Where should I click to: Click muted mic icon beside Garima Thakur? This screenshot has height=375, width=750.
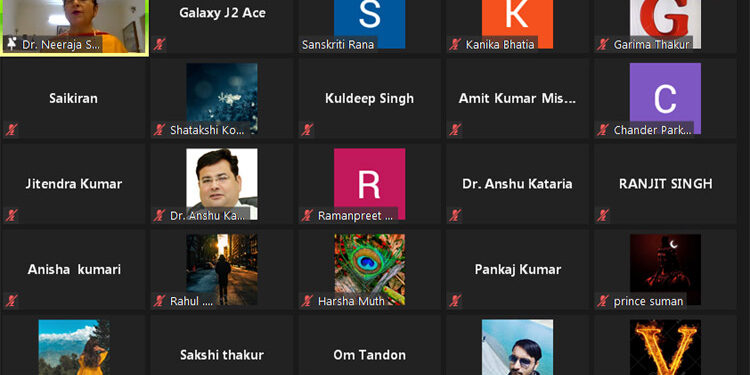pos(603,44)
